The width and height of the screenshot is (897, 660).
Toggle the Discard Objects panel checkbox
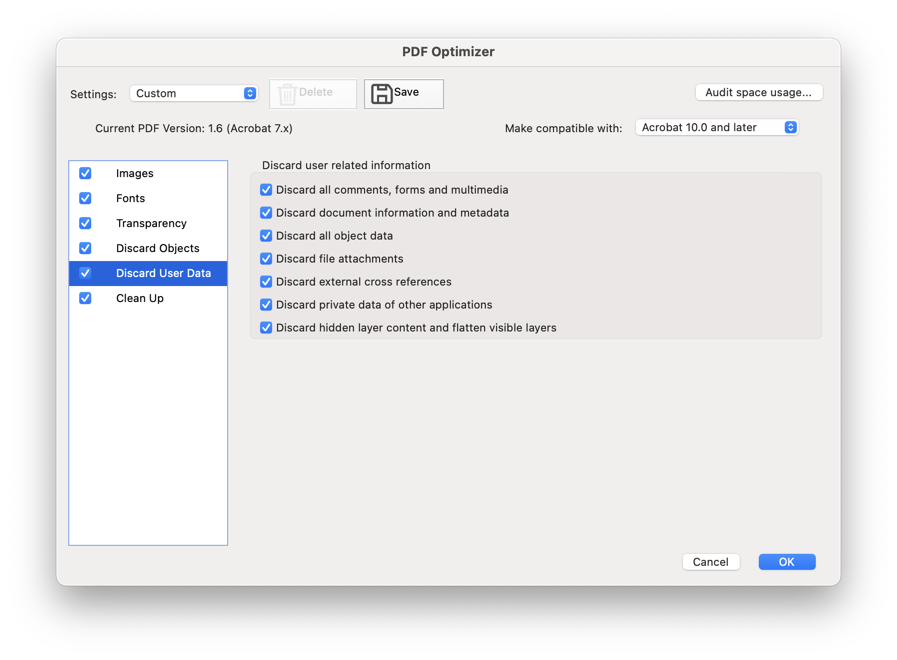(x=85, y=248)
